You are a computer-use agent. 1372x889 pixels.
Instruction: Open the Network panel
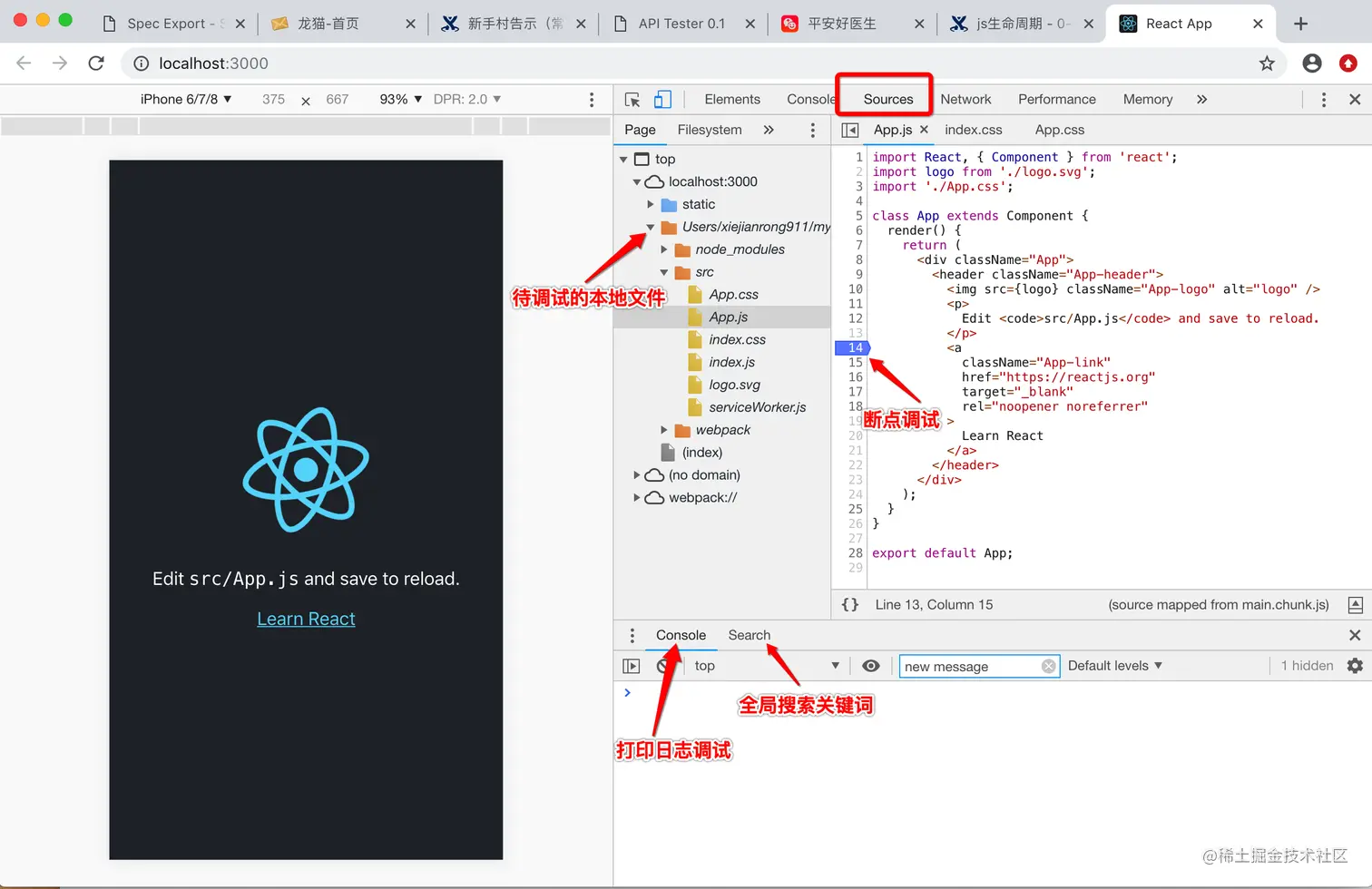pyautogui.click(x=965, y=99)
